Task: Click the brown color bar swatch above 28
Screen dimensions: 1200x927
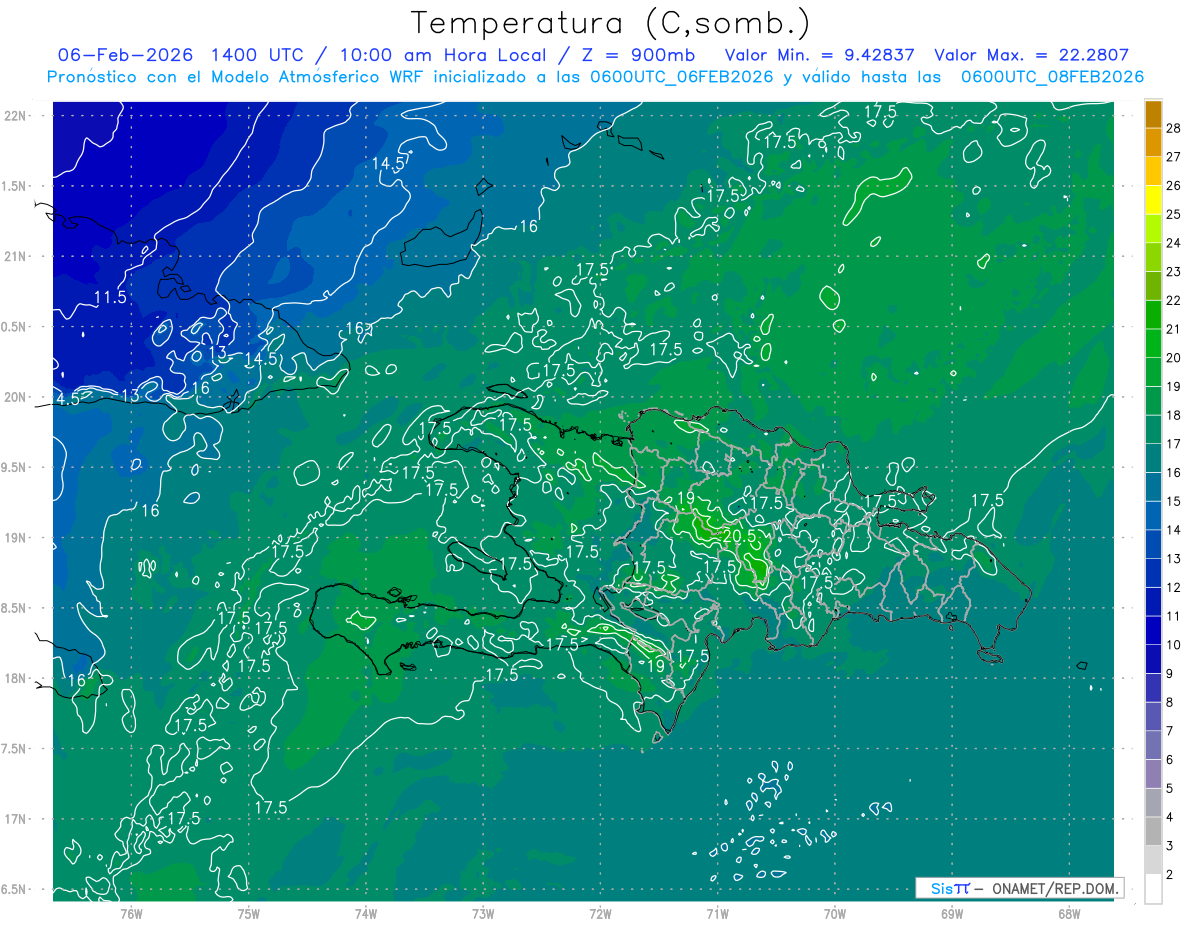Action: click(1153, 114)
